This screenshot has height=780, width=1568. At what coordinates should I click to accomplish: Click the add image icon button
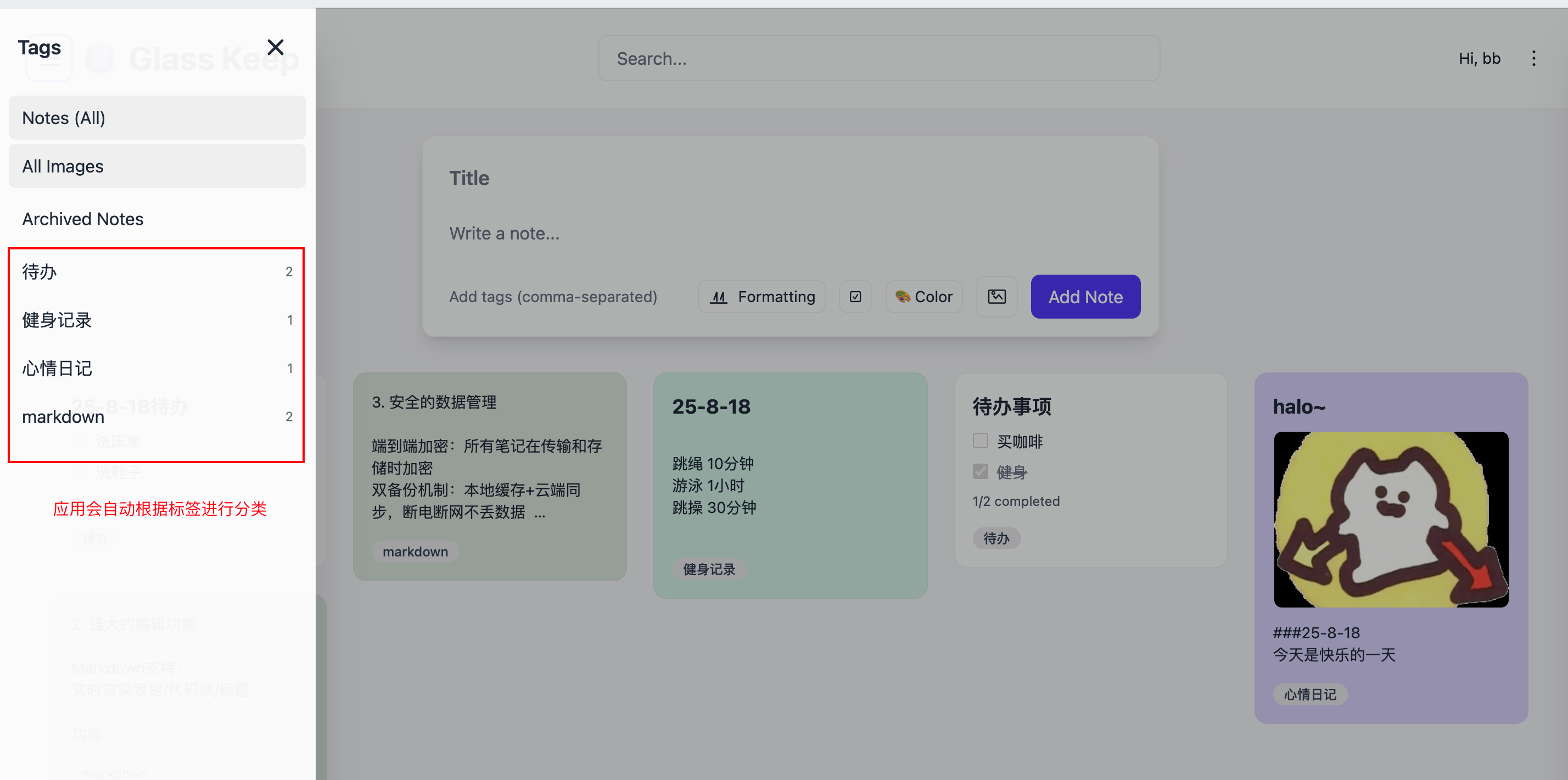click(x=996, y=297)
